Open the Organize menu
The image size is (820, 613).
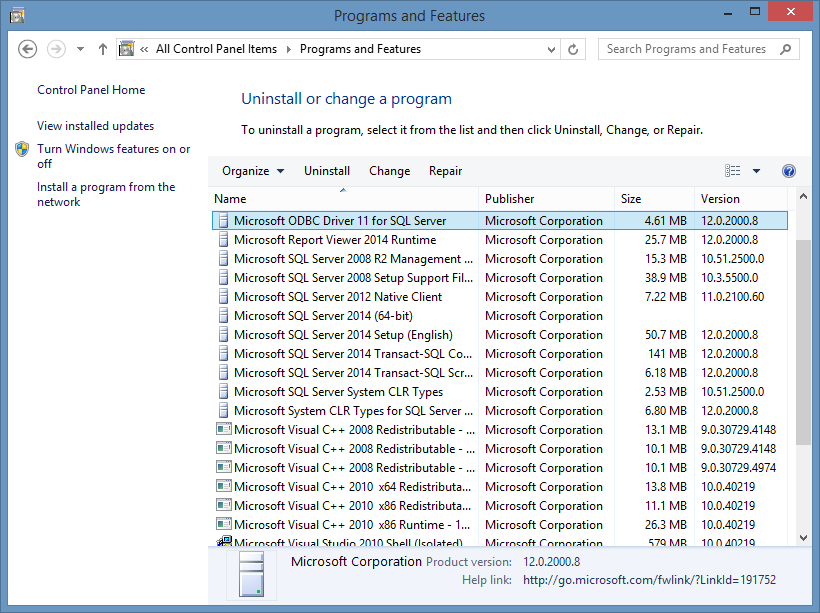253,171
